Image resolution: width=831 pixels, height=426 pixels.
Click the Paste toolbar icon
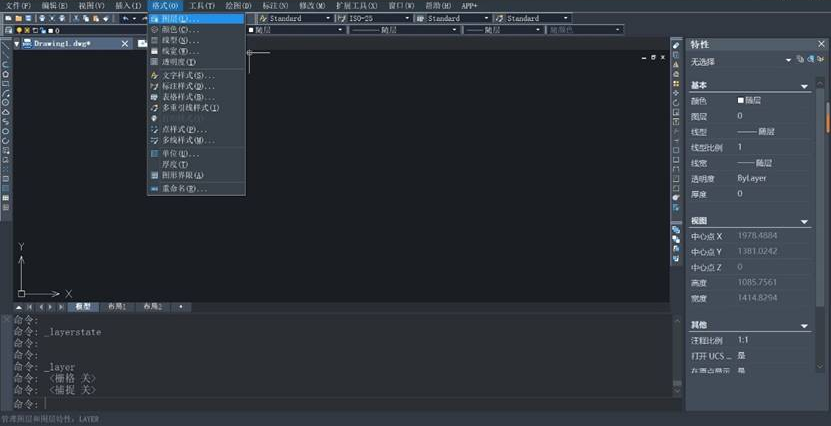[96, 19]
